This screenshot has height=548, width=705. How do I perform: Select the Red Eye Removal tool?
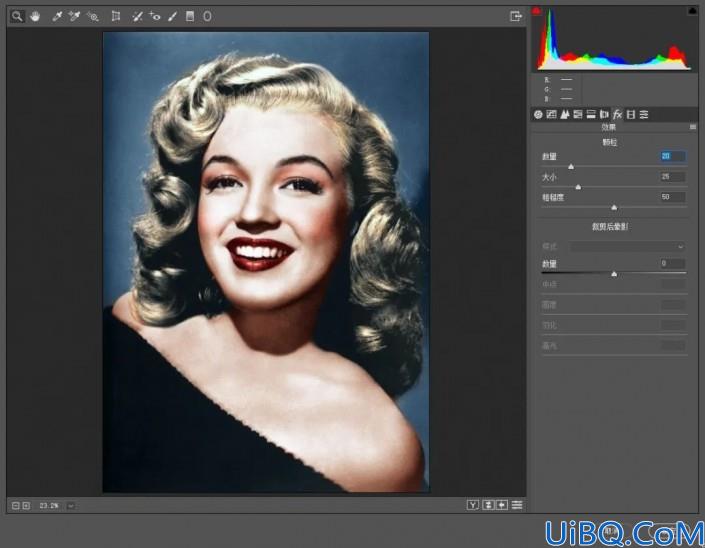pyautogui.click(x=155, y=17)
